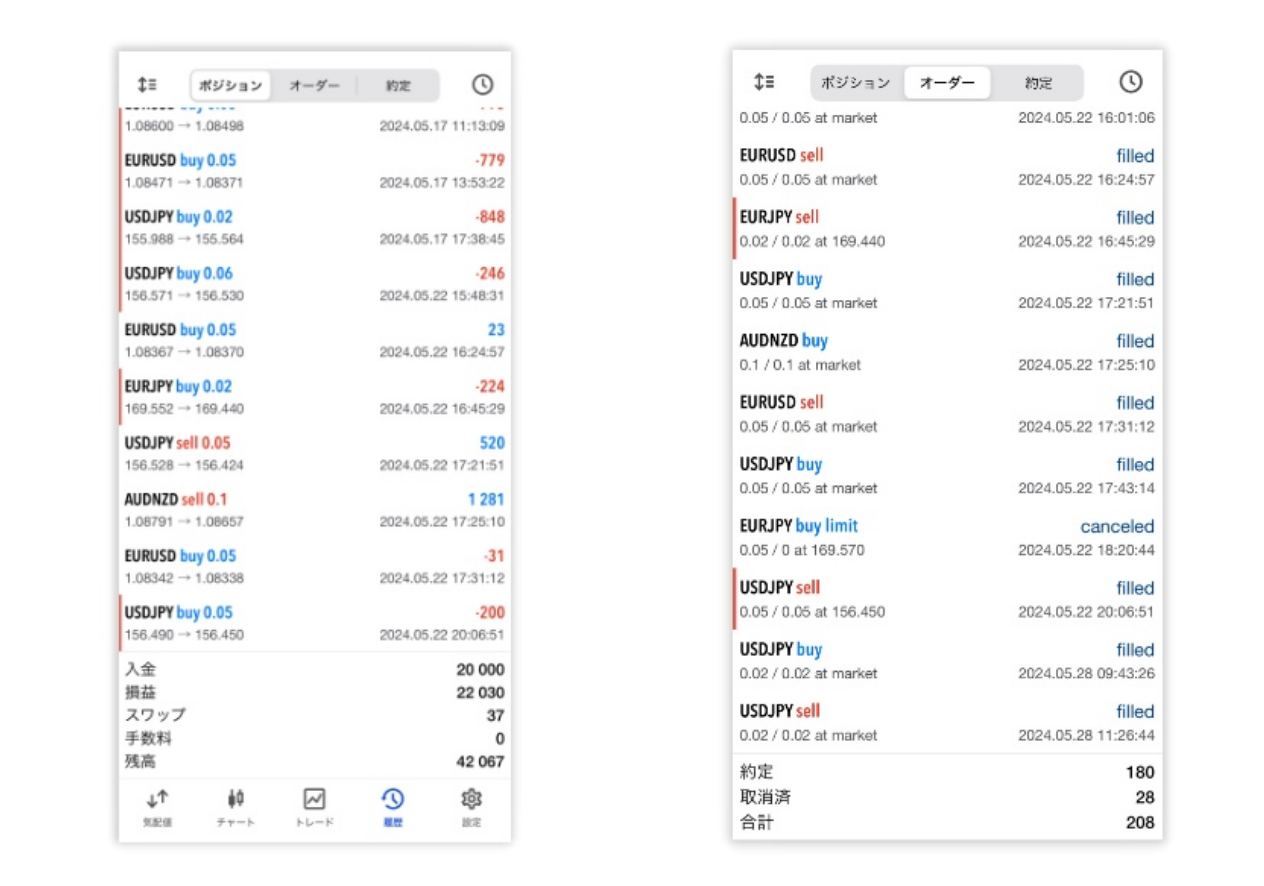
Task: Open the AUDNZD sell 0.1 position entry
Action: point(314,510)
